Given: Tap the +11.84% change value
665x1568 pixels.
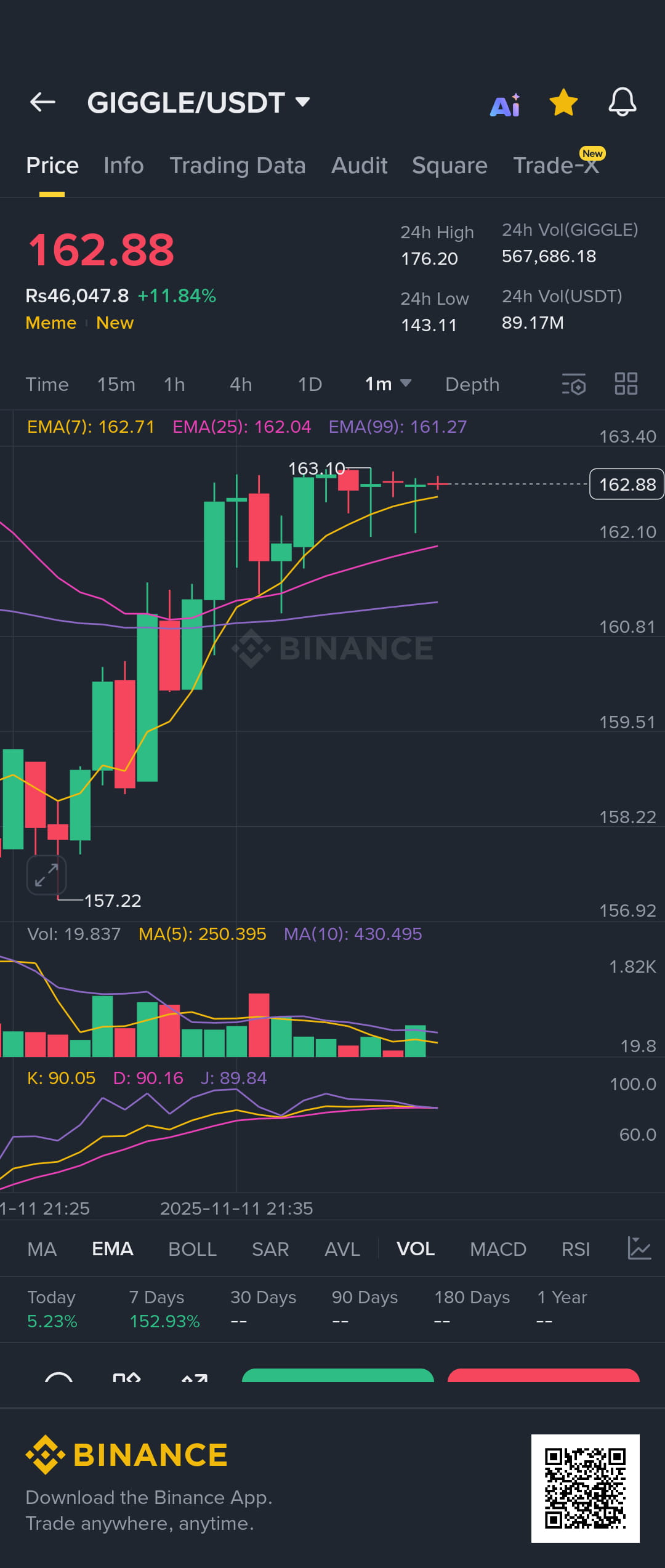Looking at the screenshot, I should tap(177, 296).
